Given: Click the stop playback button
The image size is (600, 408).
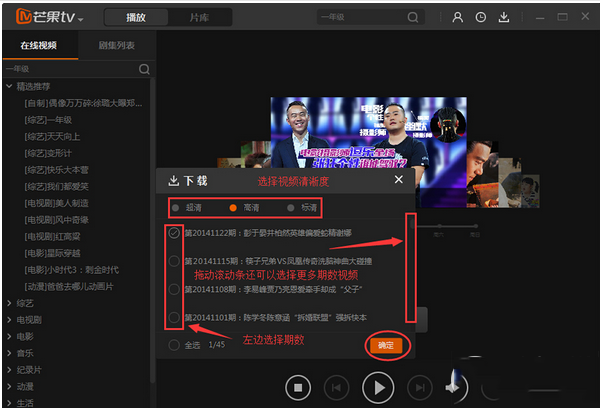Looking at the screenshot, I should (298, 388).
